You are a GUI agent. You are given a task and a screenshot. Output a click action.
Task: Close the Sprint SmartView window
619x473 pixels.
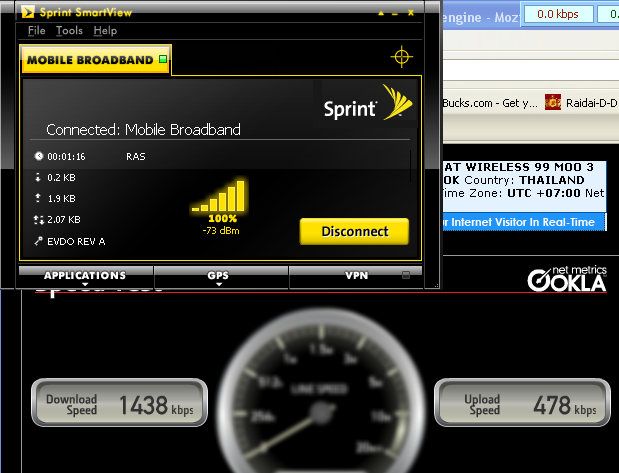411,13
